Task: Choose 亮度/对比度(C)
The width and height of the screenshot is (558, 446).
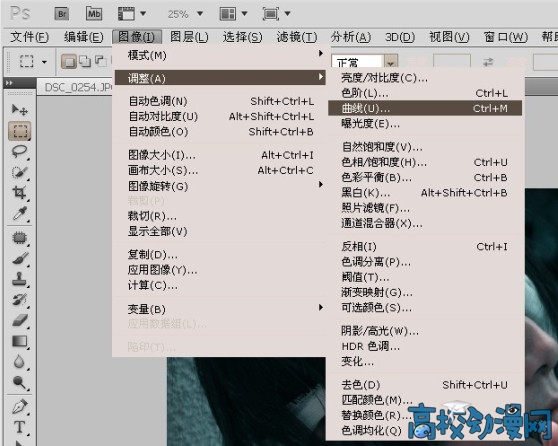Action: pyautogui.click(x=425, y=78)
